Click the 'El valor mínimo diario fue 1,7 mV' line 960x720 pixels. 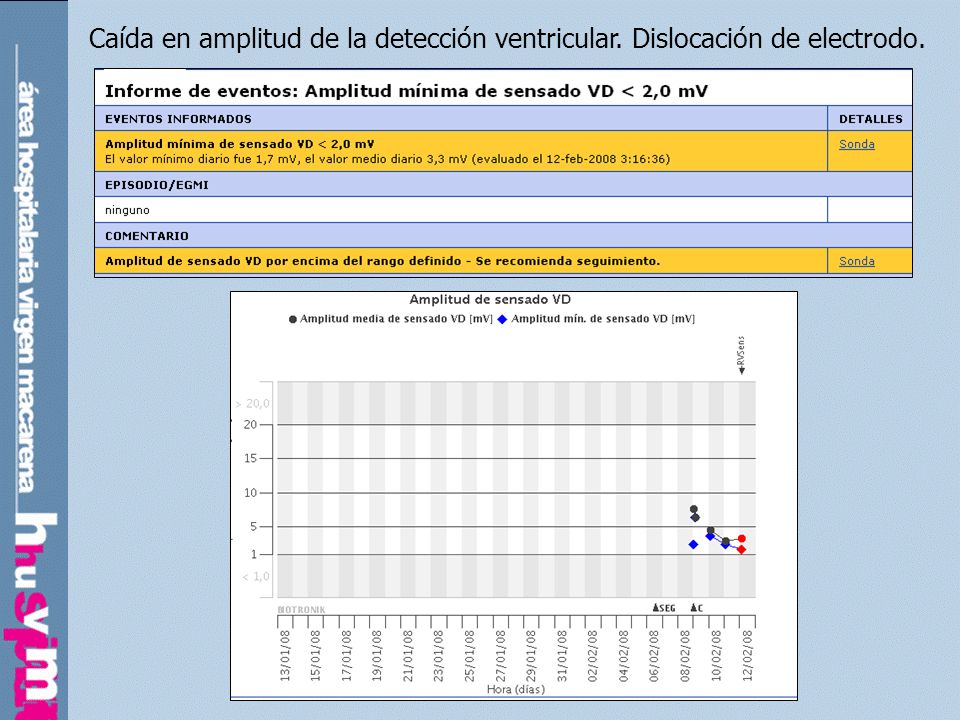click(387, 159)
